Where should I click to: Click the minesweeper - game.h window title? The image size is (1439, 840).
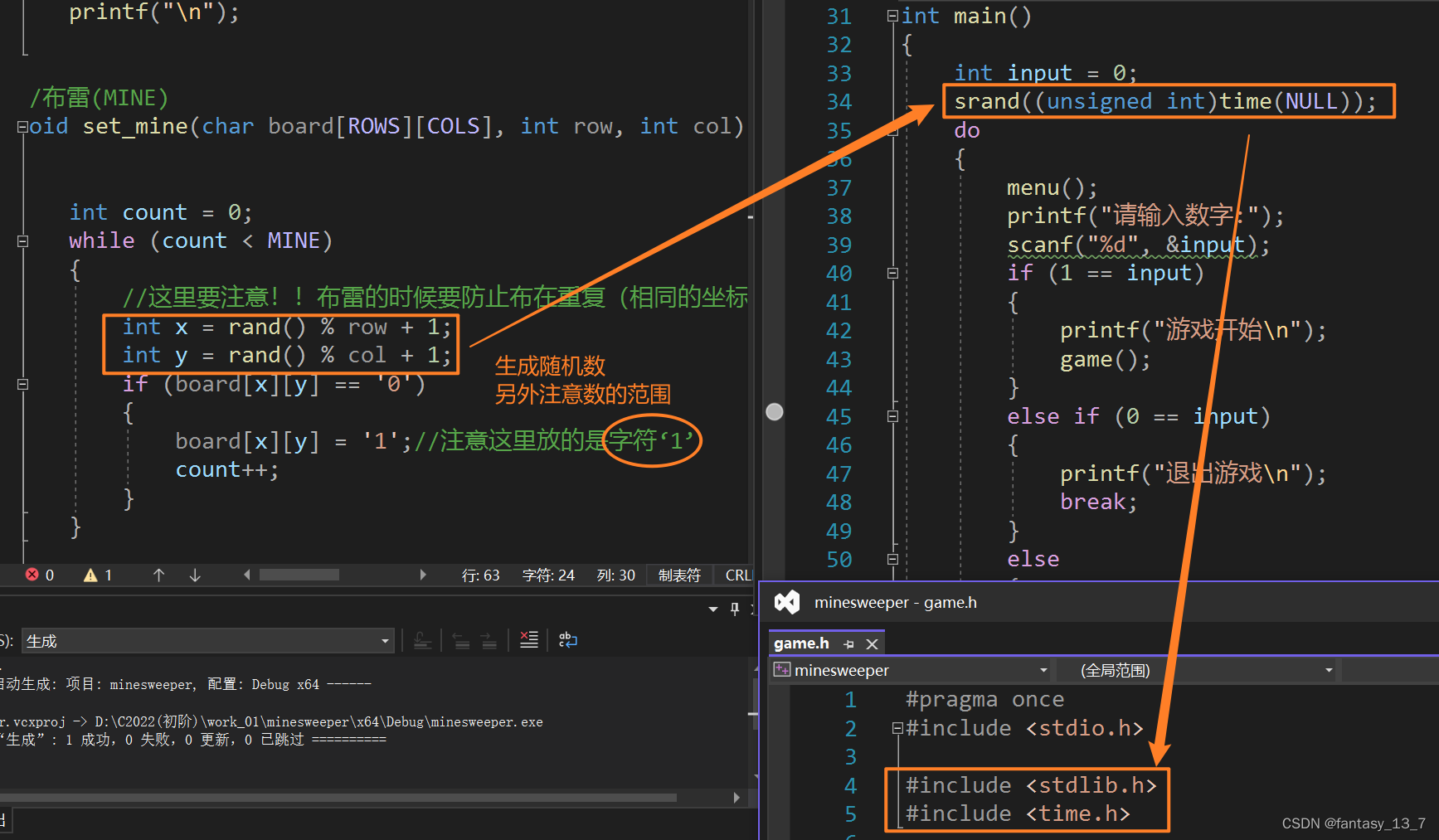pyautogui.click(x=896, y=602)
